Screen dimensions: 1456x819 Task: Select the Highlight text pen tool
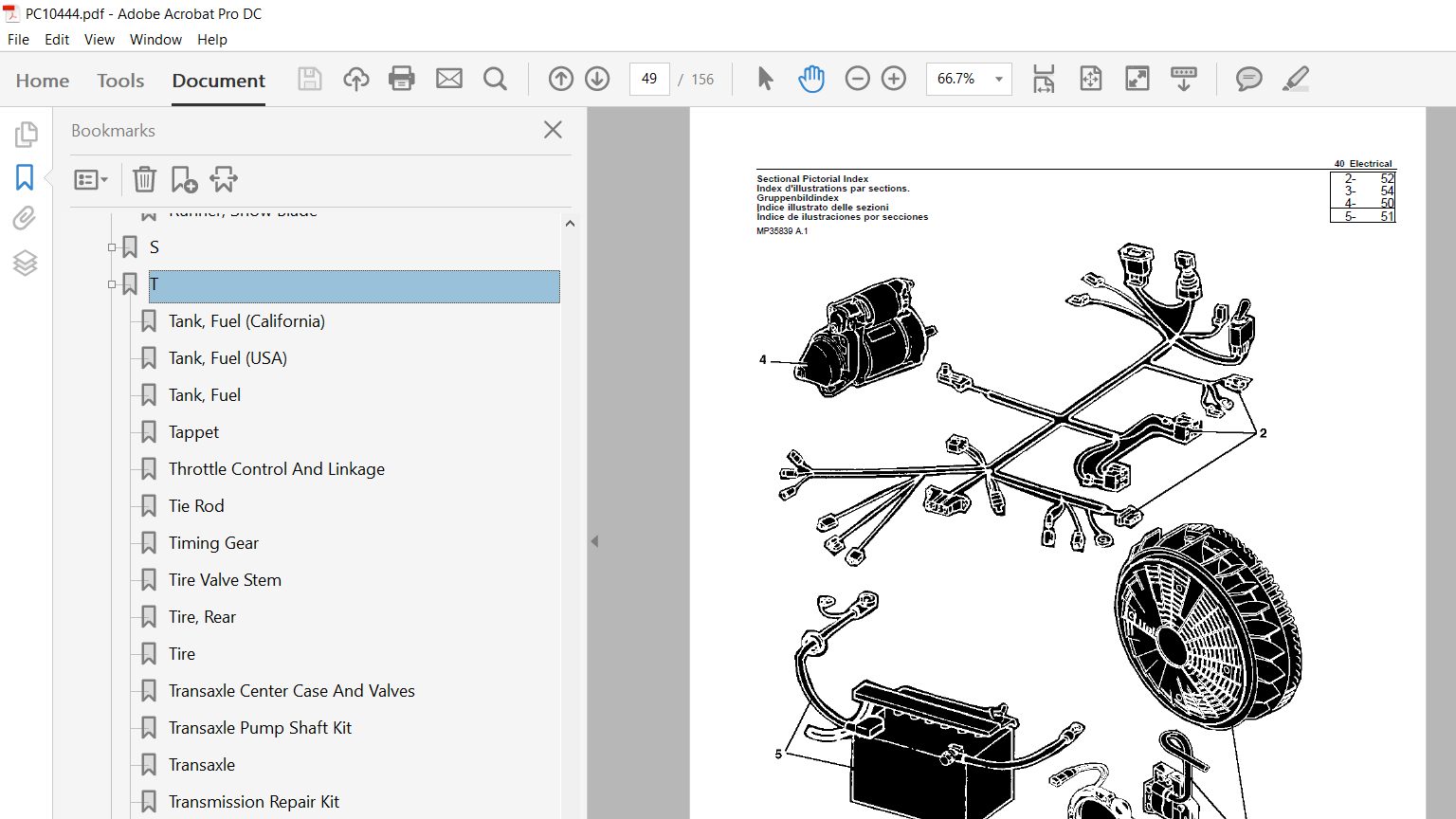(x=1296, y=79)
